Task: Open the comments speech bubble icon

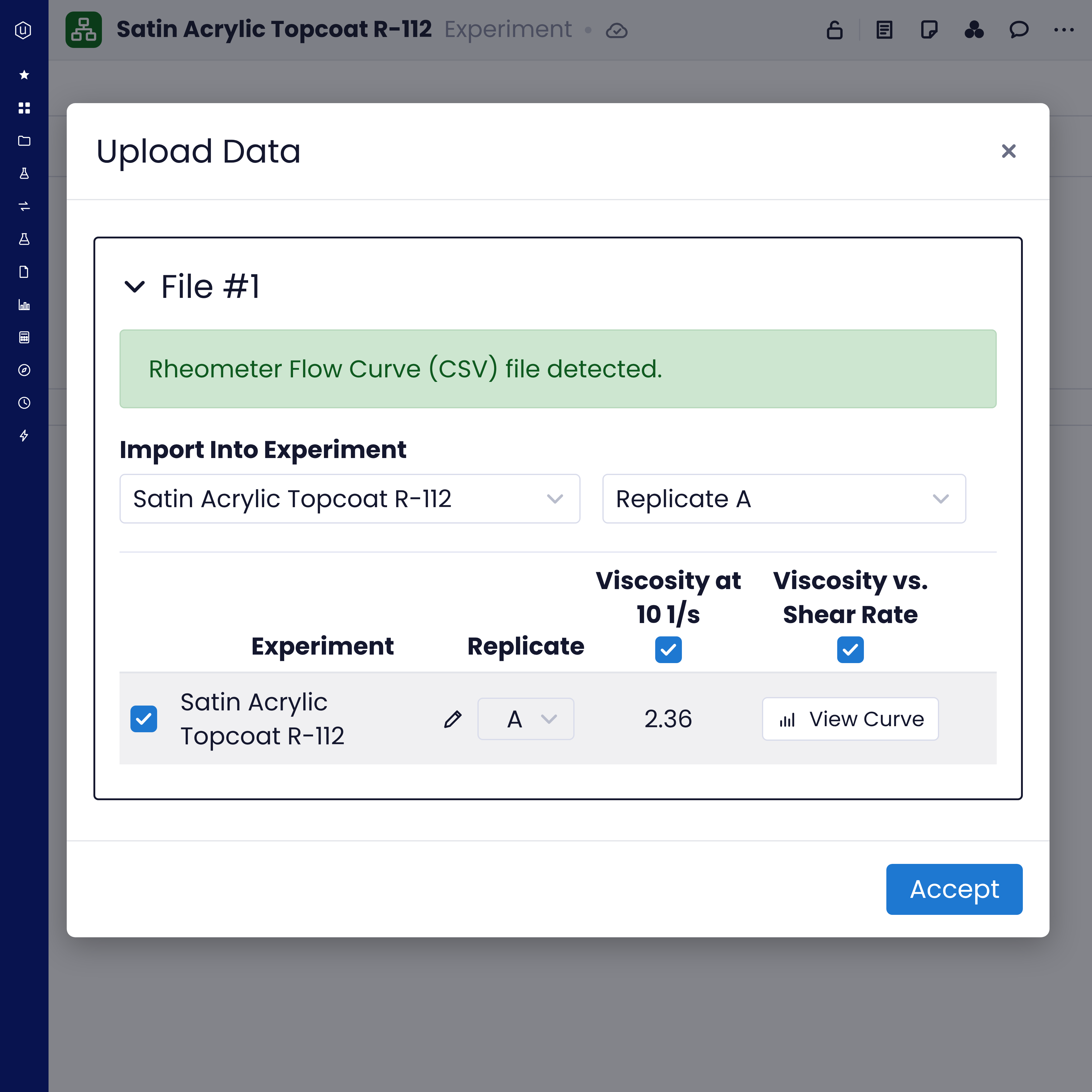Action: pyautogui.click(x=1019, y=30)
